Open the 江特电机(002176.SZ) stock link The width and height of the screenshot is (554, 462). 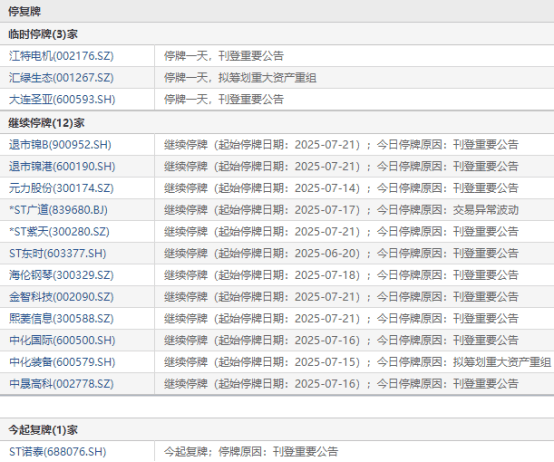click(61, 56)
